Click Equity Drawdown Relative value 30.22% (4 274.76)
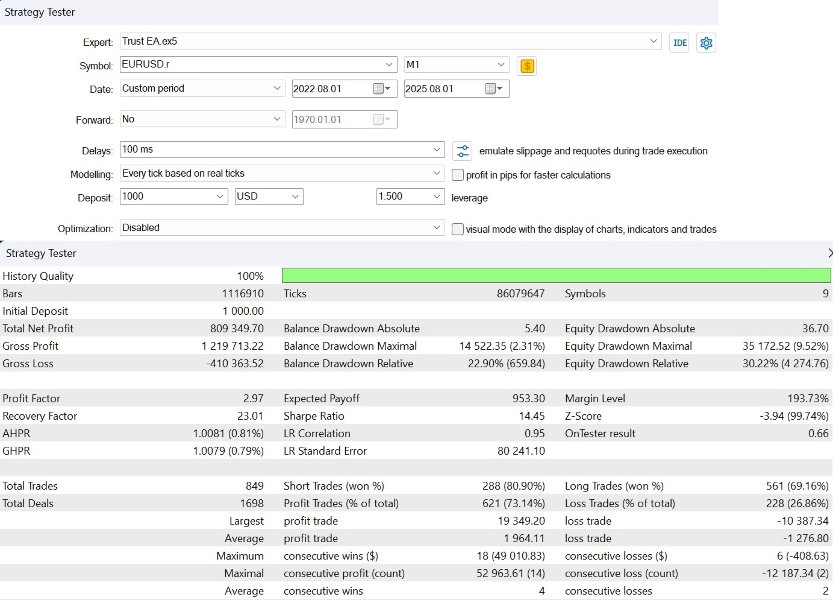 785,364
